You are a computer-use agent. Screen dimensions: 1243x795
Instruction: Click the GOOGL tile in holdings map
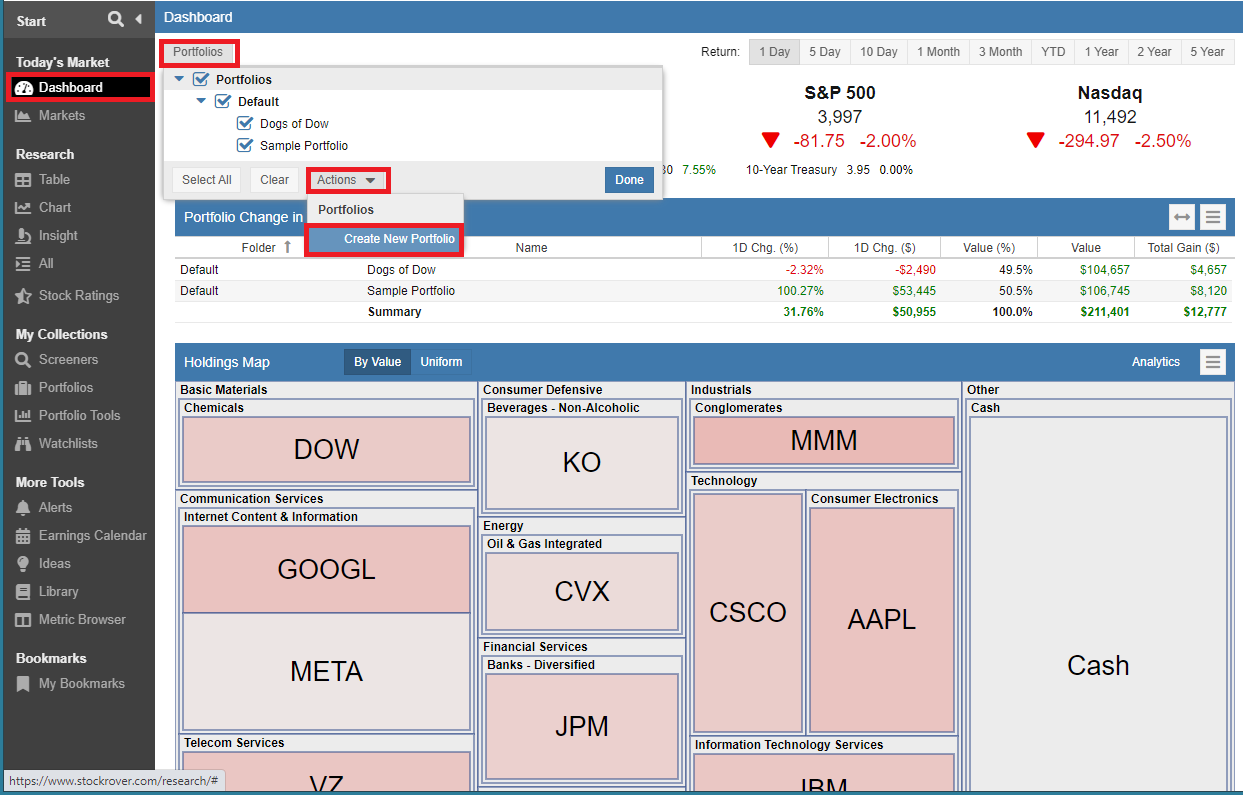[326, 569]
